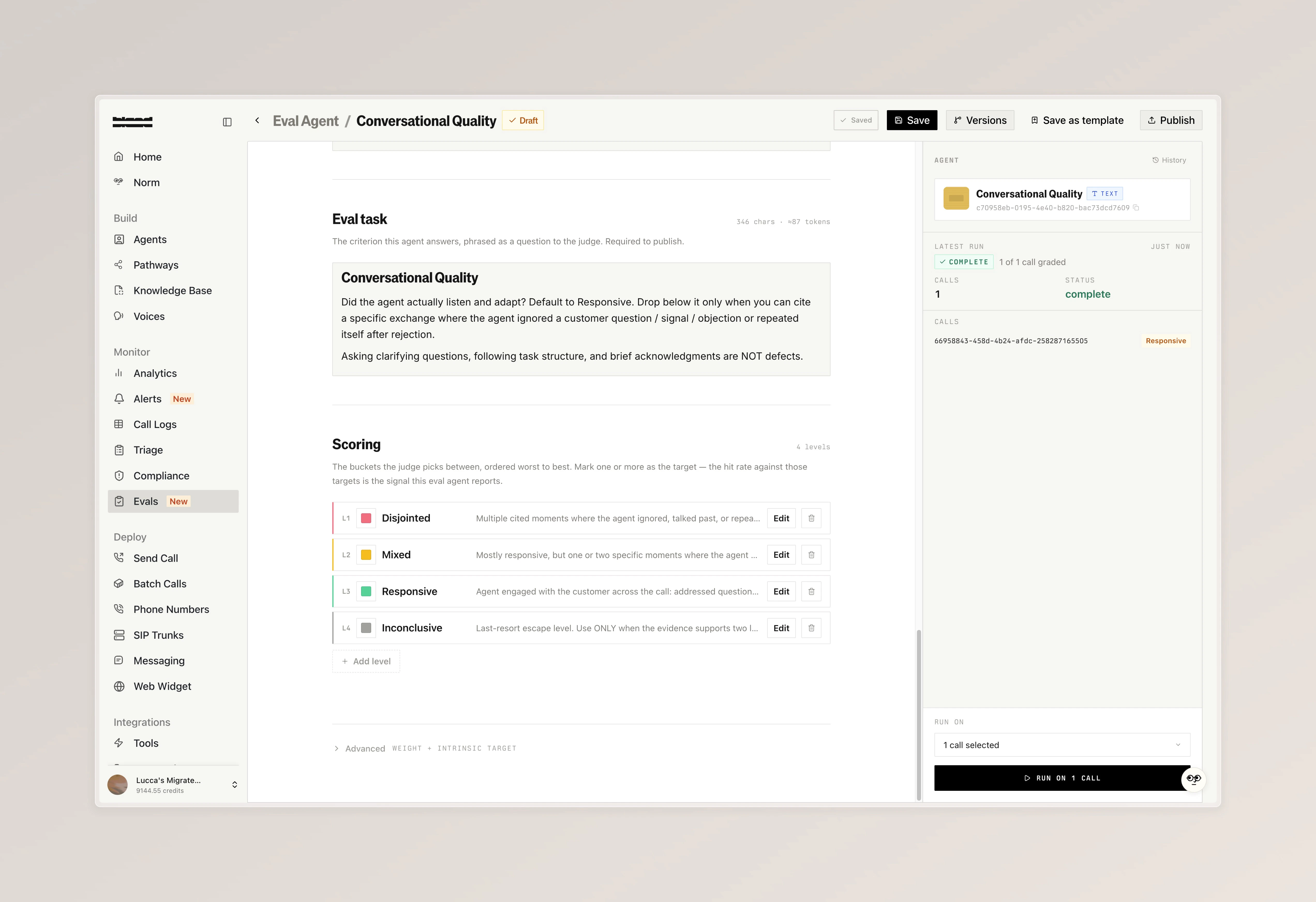
Task: Open SIP Trunks page
Action: 173,635
